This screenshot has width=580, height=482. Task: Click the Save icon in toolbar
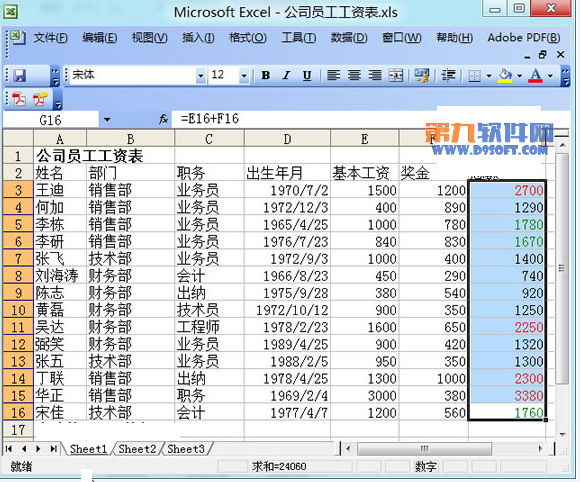click(x=19, y=75)
